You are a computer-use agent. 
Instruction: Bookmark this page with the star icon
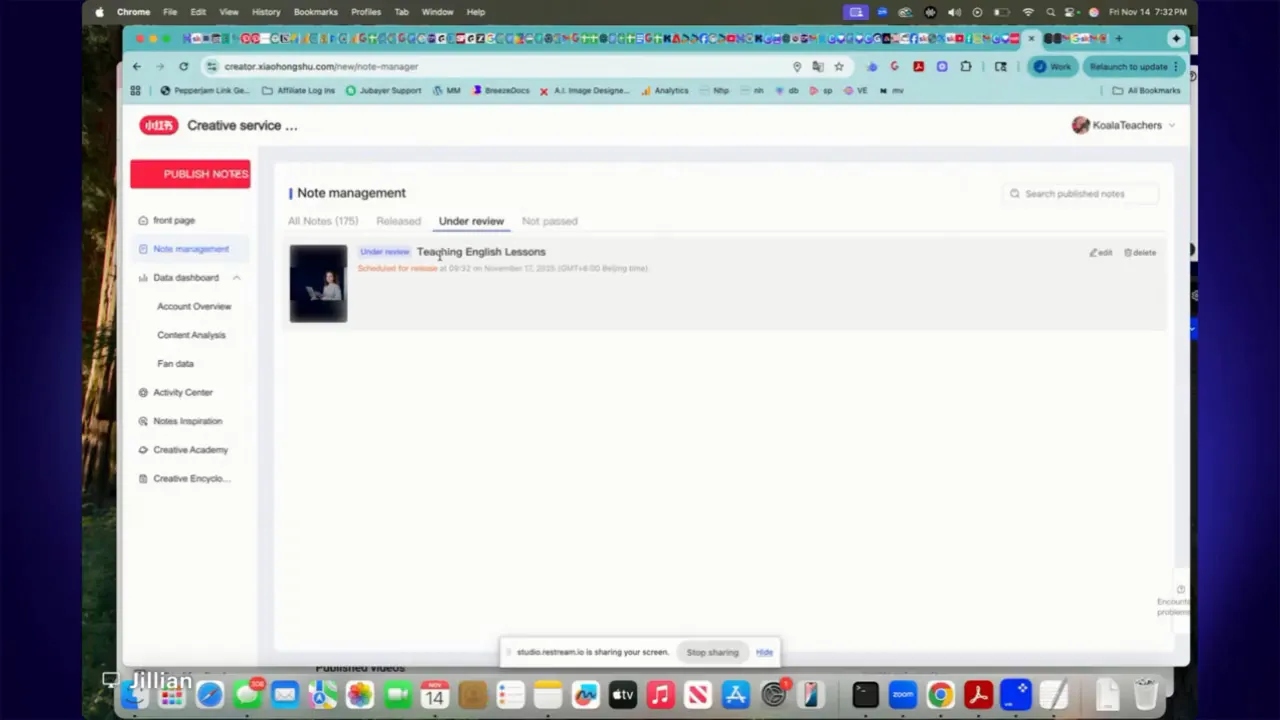pyautogui.click(x=839, y=67)
